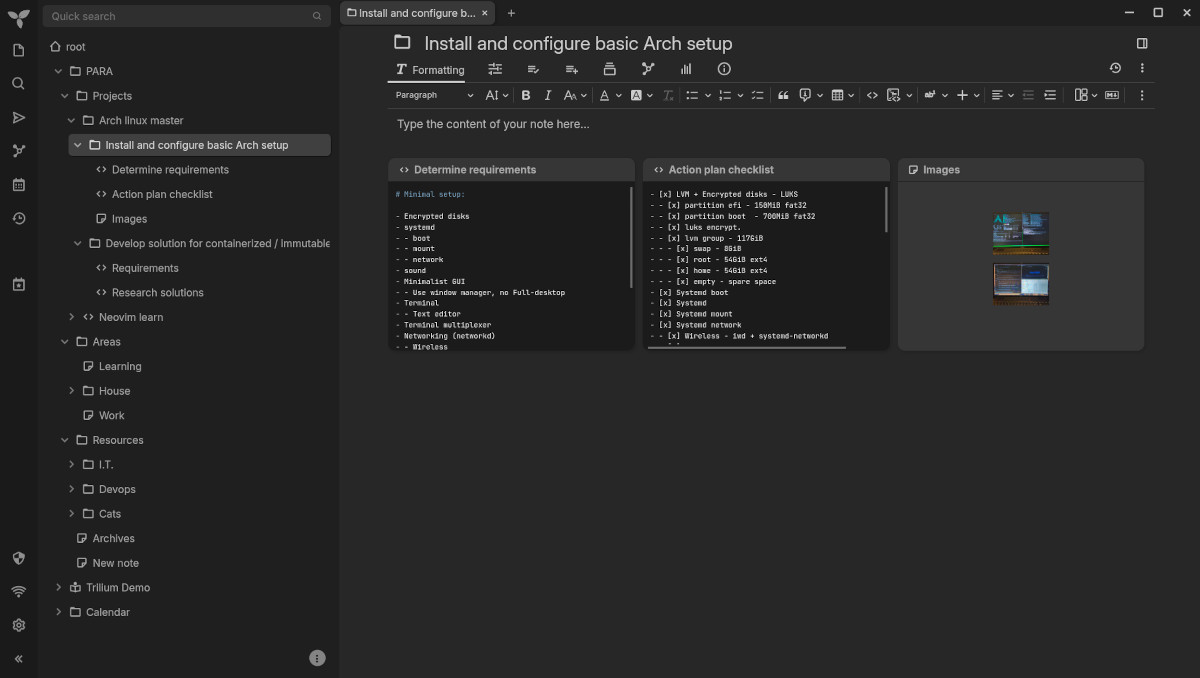This screenshot has width=1200, height=678.
Task: Open a new tab with plus button
Action: tap(511, 13)
